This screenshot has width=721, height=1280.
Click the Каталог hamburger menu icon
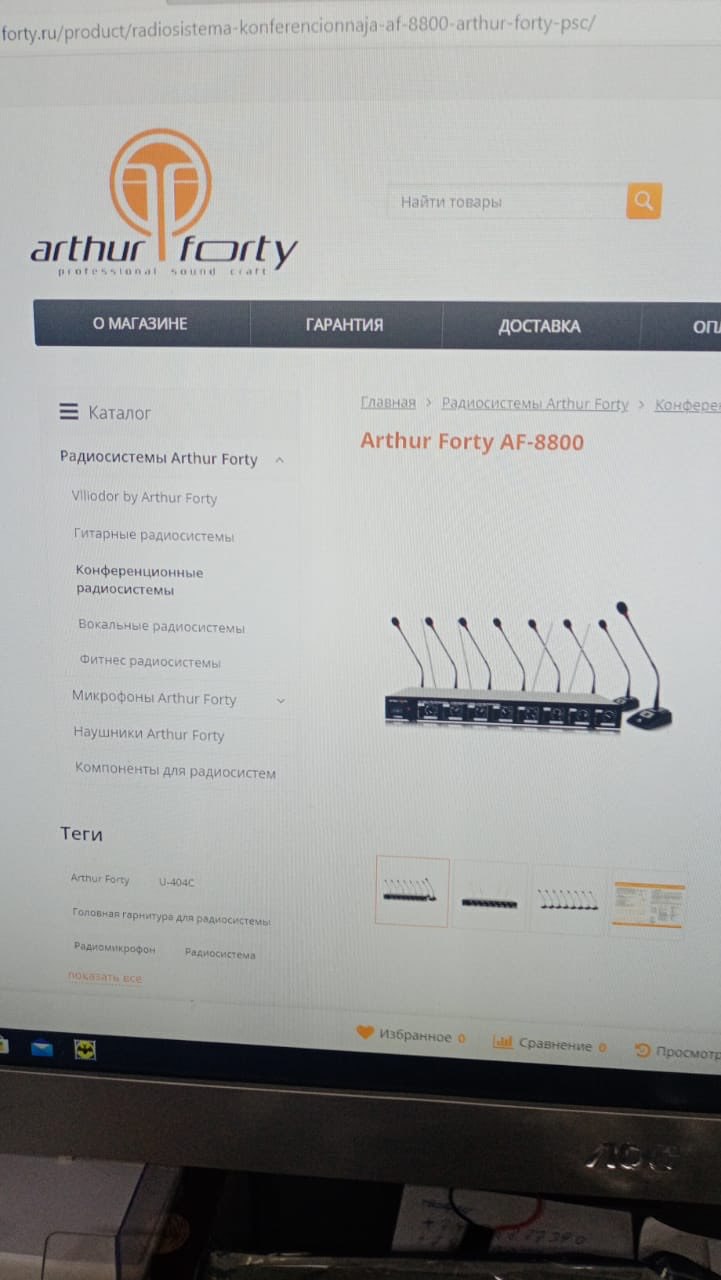[69, 411]
